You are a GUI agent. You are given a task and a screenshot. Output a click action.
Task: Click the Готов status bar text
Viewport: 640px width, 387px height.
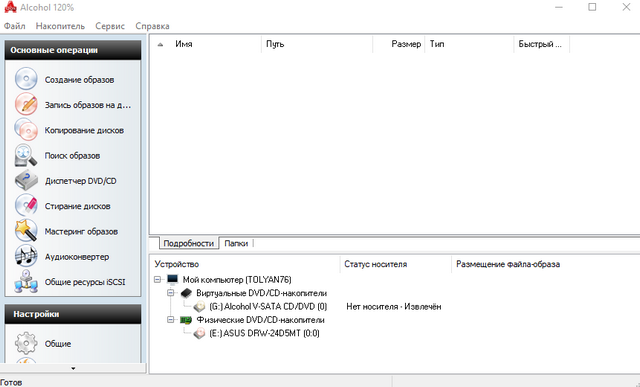click(11, 383)
